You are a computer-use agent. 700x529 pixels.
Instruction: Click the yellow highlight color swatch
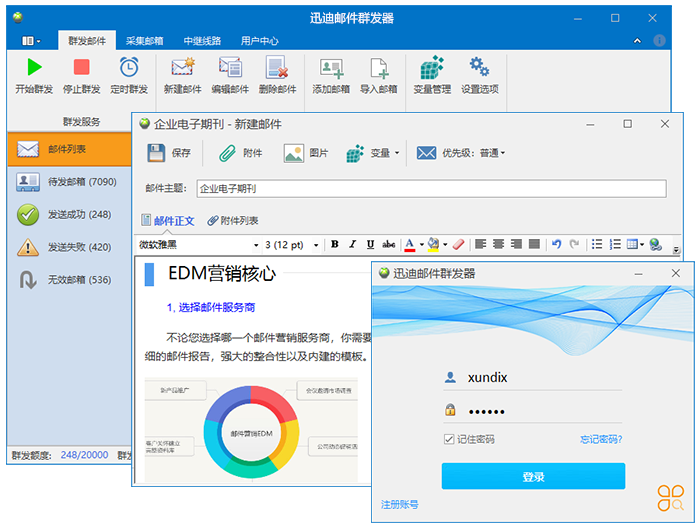(433, 245)
